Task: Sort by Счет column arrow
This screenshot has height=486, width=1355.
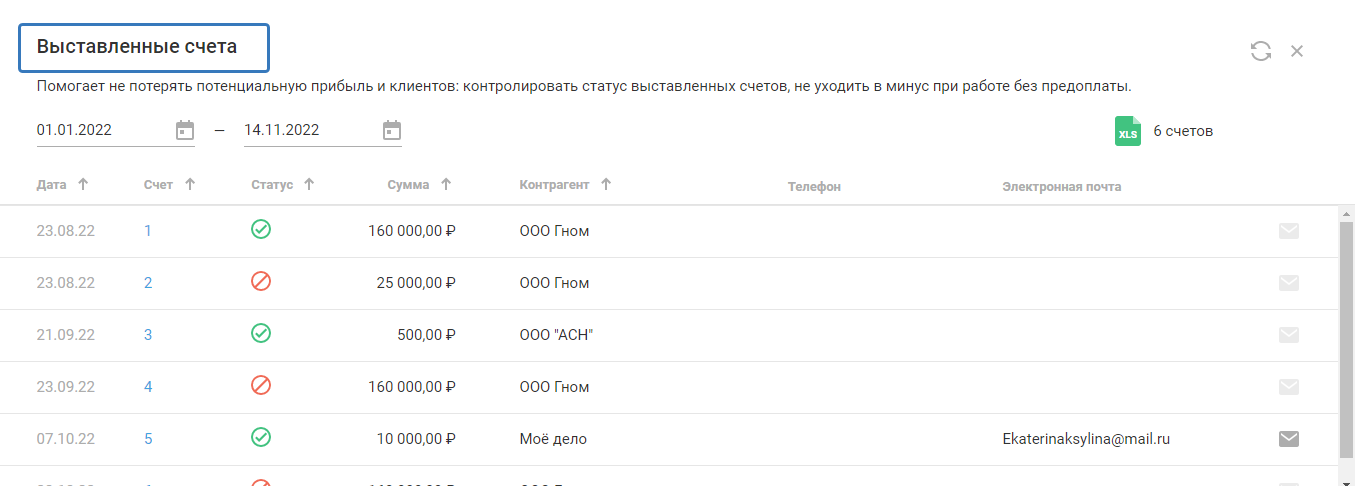Action: (190, 185)
